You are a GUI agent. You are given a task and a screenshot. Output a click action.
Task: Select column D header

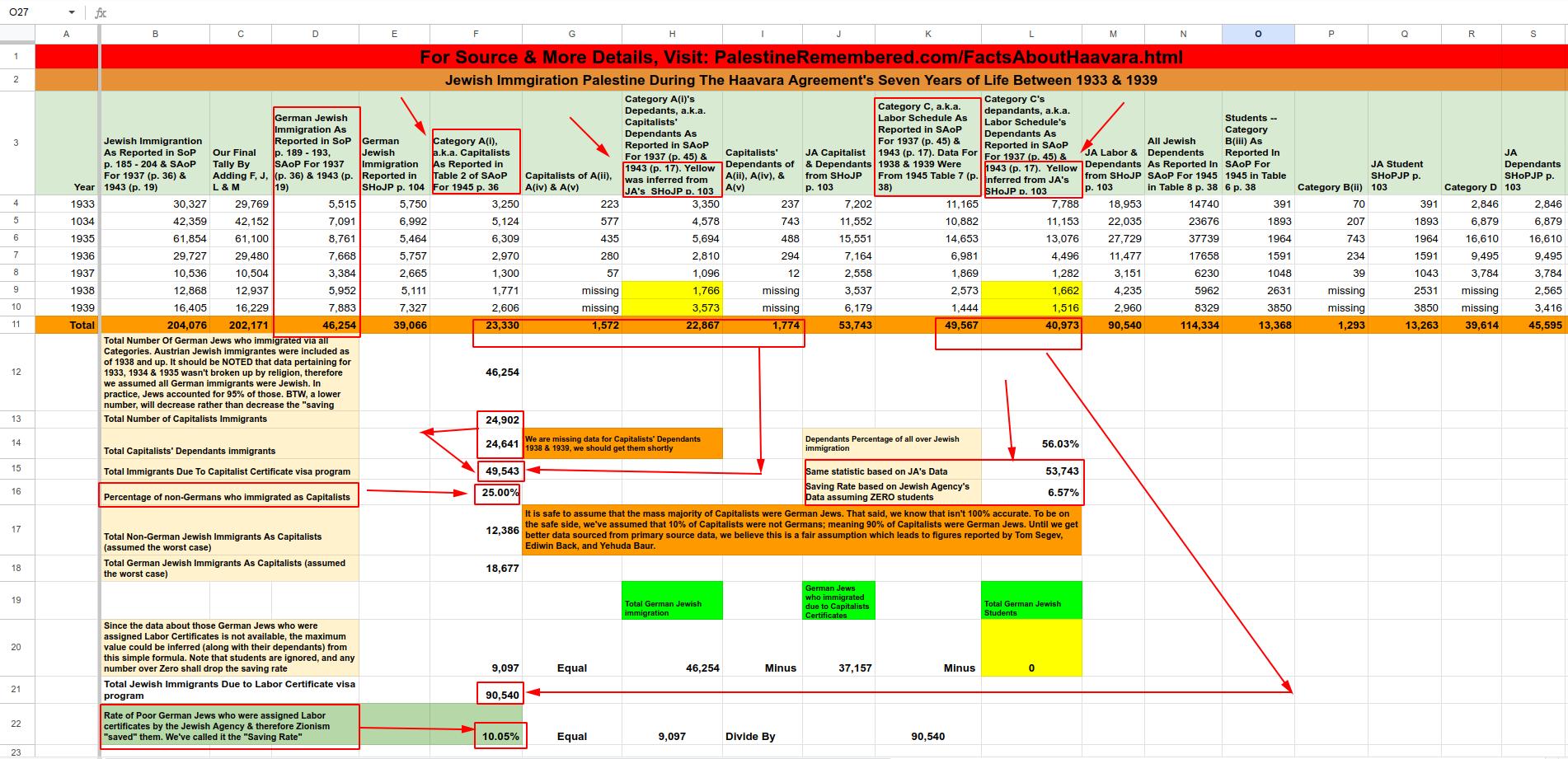[x=315, y=34]
